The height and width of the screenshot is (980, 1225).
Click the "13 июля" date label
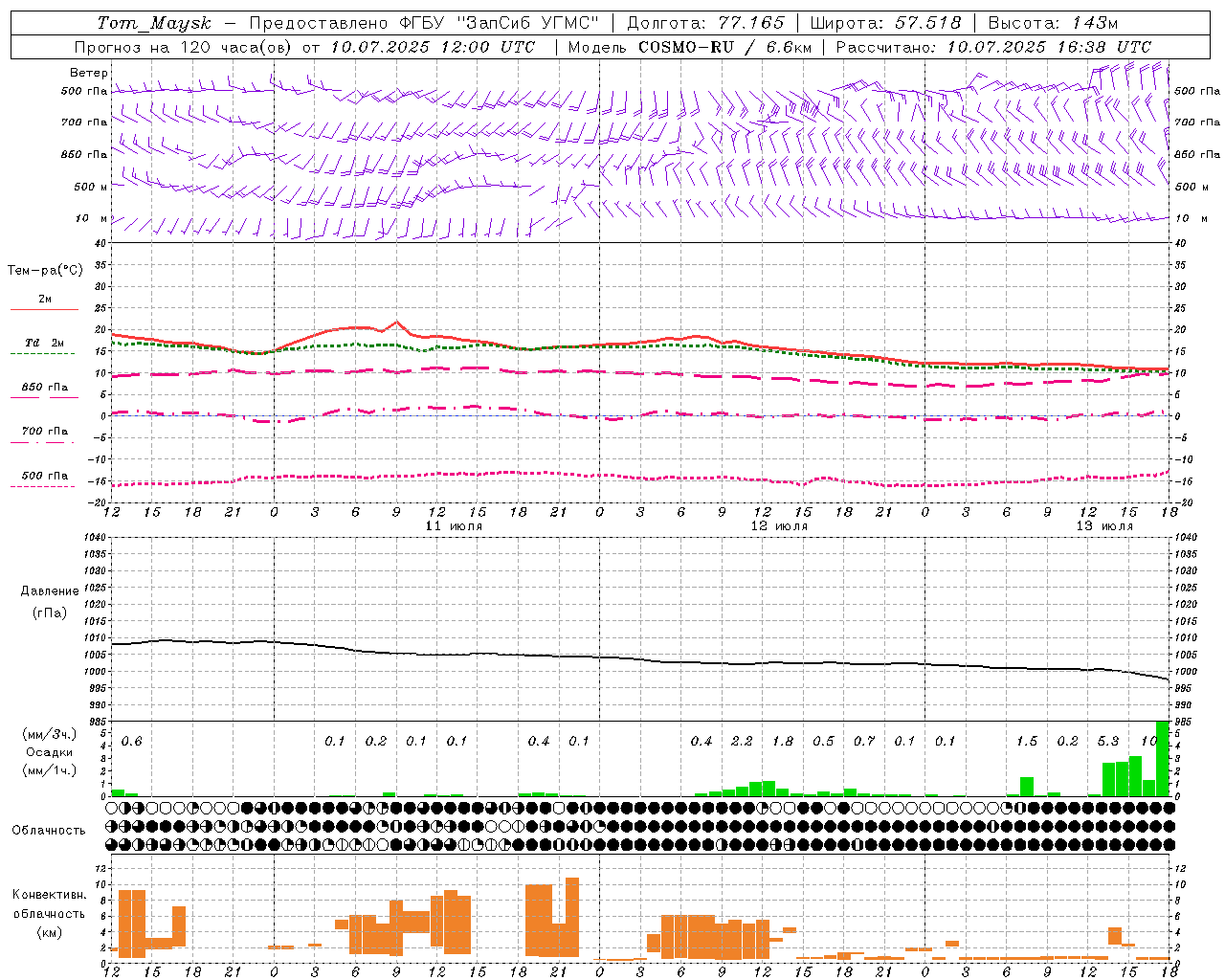[1104, 526]
